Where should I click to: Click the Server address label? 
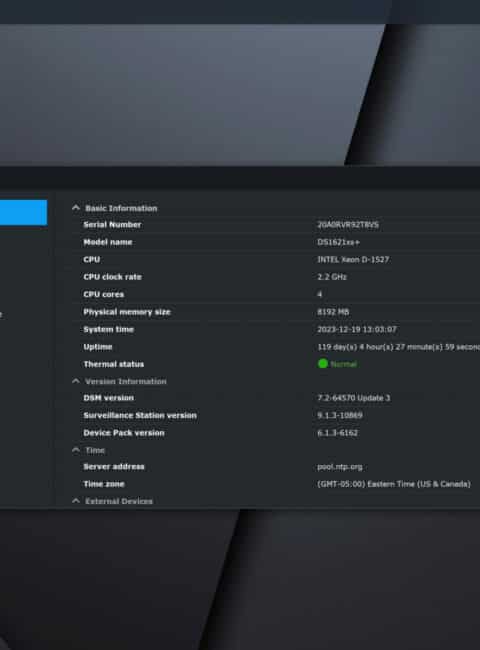coord(114,466)
